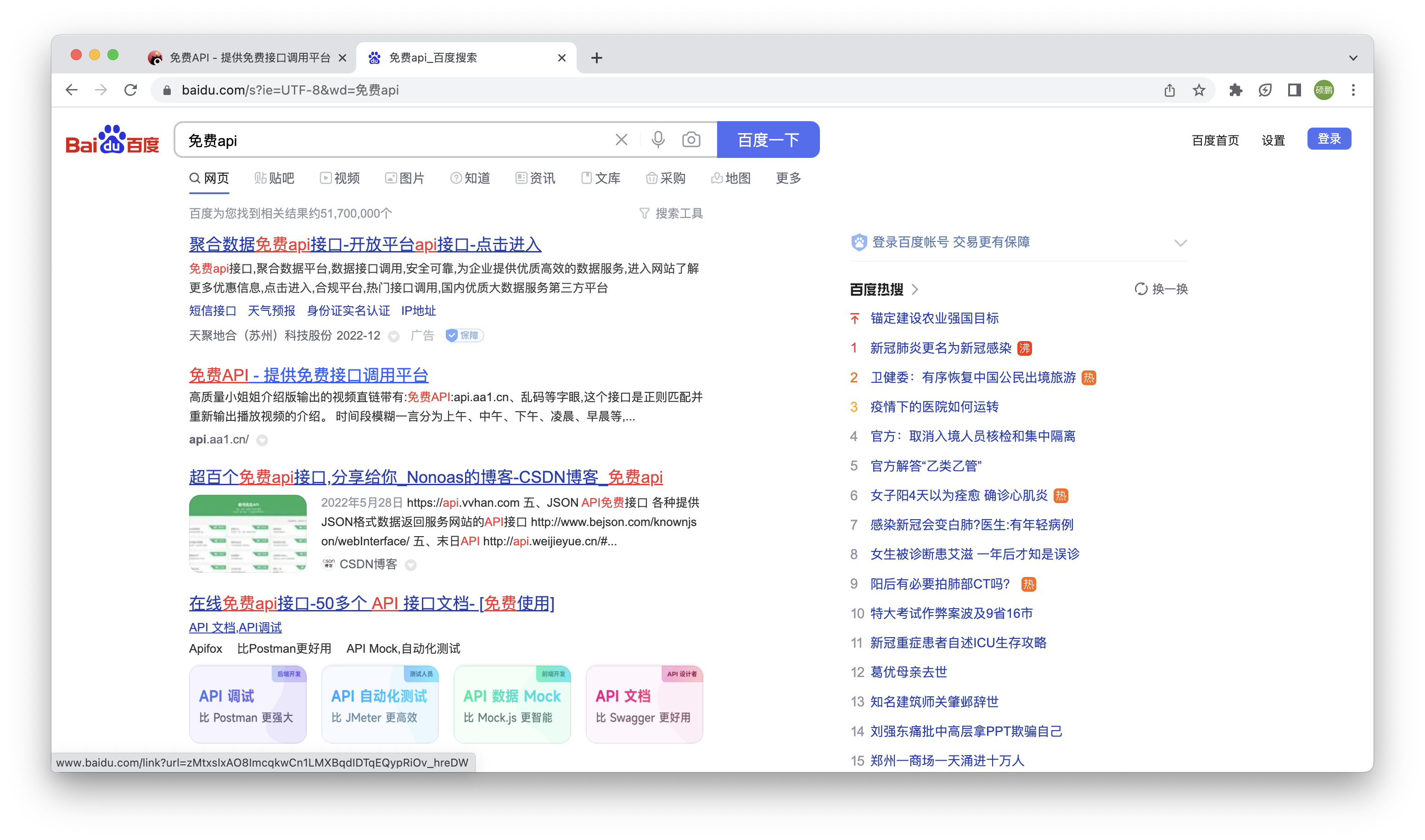This screenshot has width=1425, height=840.
Task: Open Chrome's three-dot menu
Action: pyautogui.click(x=1353, y=90)
